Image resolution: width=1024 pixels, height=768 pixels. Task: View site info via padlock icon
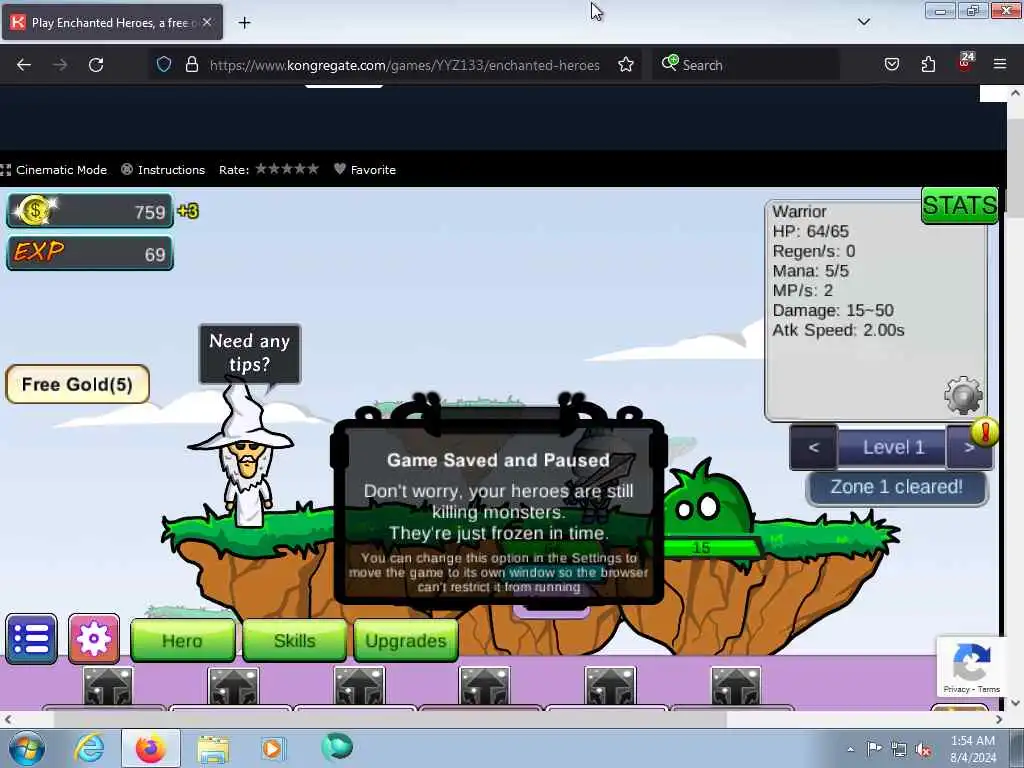pyautogui.click(x=191, y=65)
